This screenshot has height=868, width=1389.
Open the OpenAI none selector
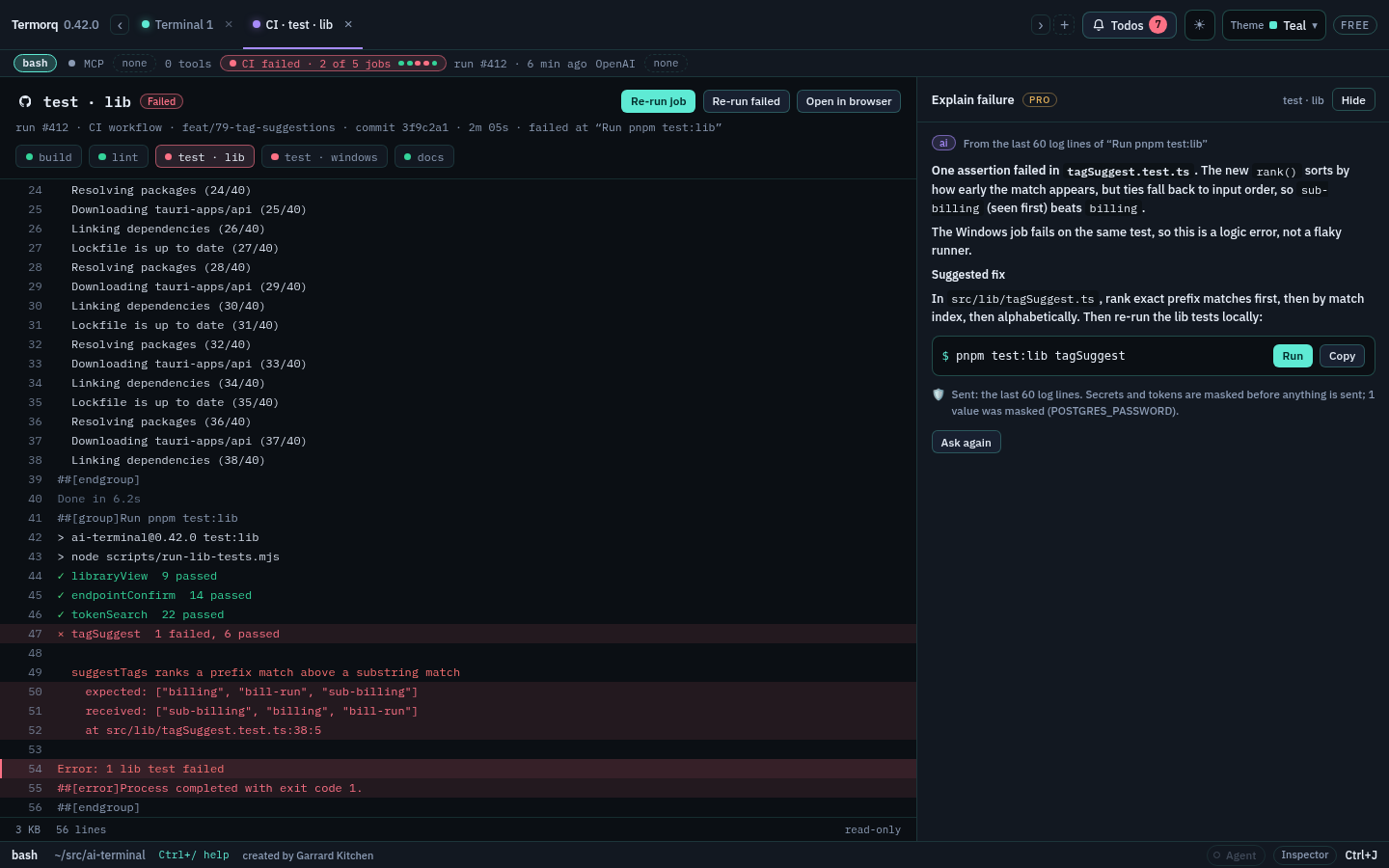pyautogui.click(x=666, y=64)
